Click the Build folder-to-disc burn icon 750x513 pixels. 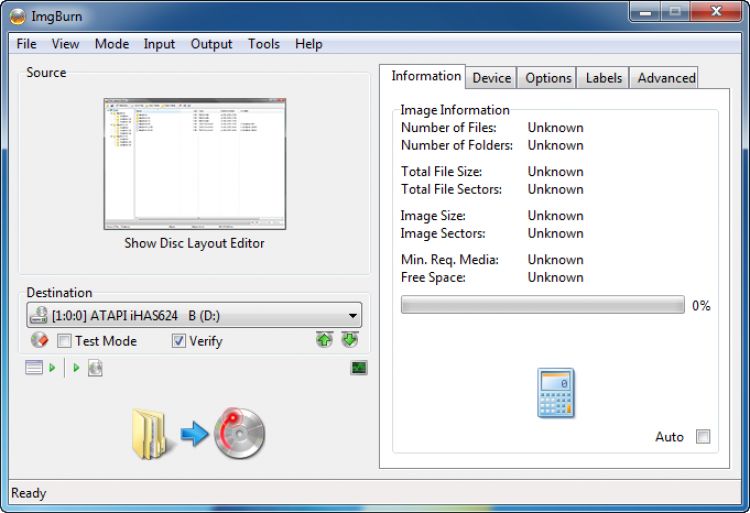(x=197, y=432)
